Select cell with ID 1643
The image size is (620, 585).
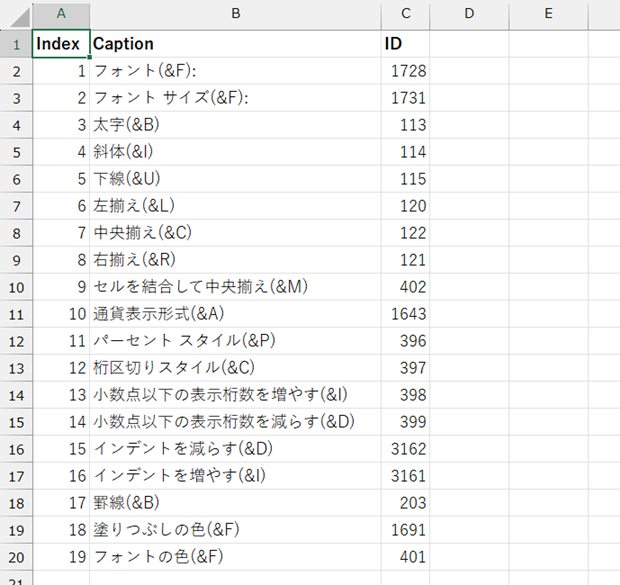[x=406, y=314]
